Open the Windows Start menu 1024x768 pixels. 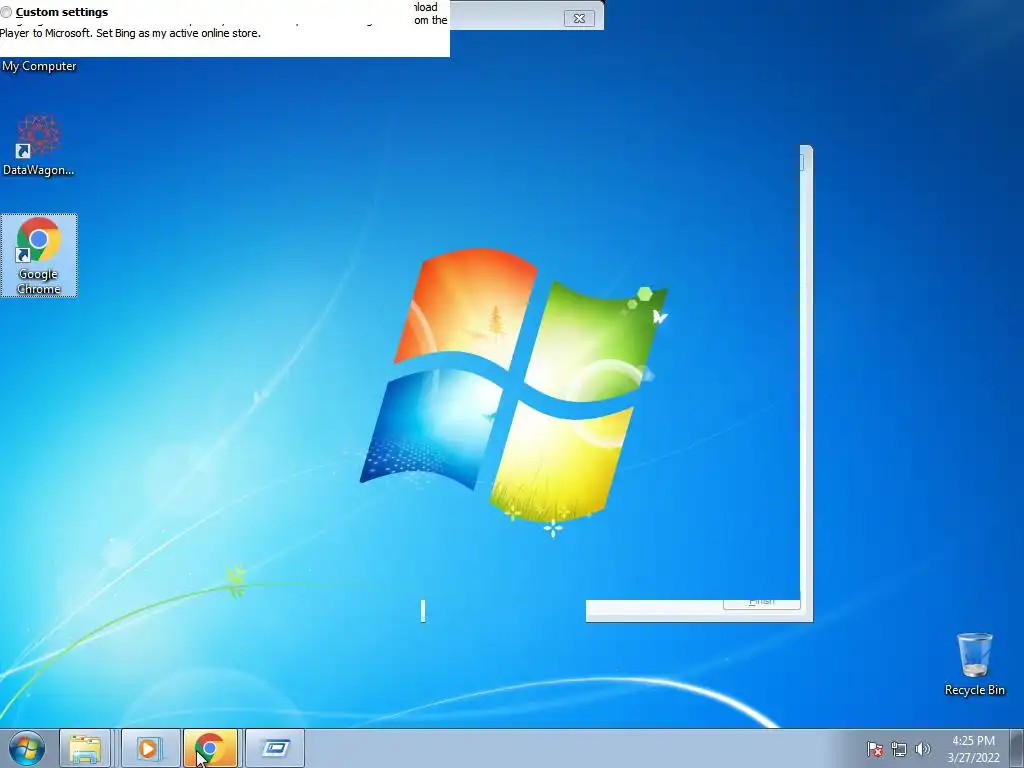coord(27,748)
